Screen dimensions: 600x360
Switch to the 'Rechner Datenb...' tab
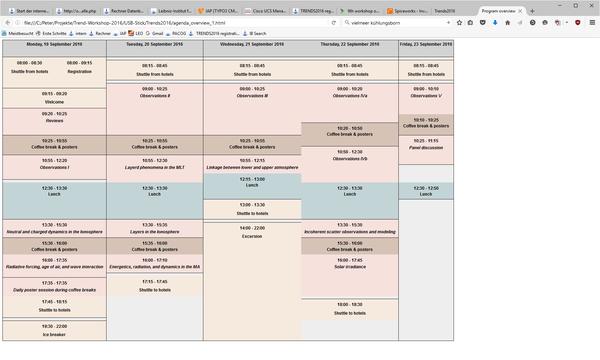click(124, 11)
